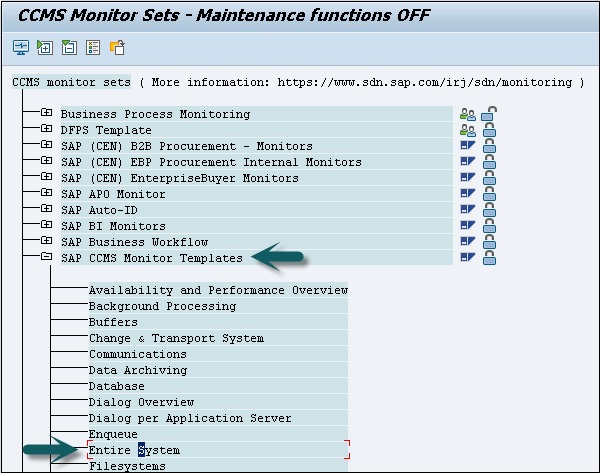
Task: Select the Background Processing monitor
Action: pos(162,306)
